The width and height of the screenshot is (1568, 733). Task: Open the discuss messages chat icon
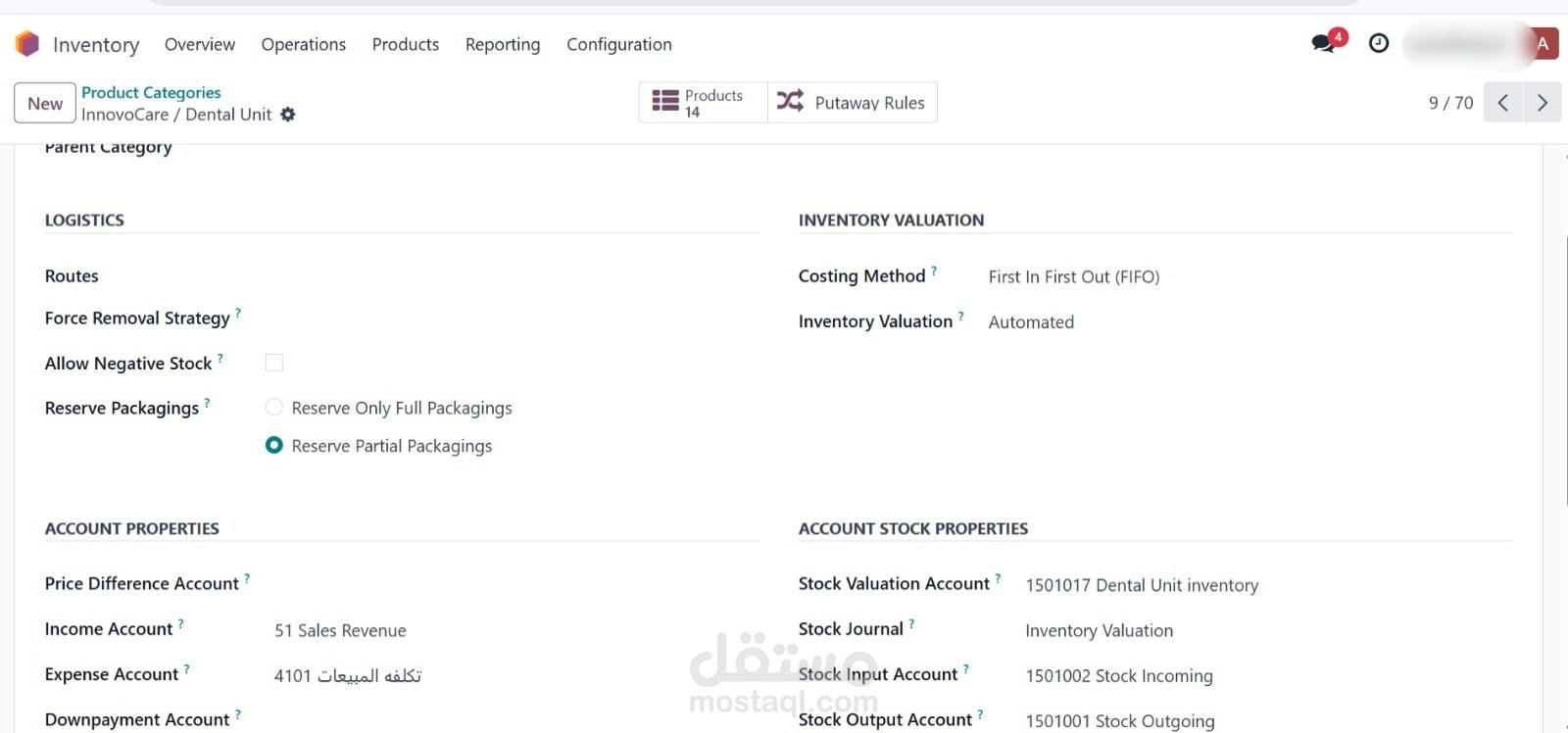click(x=1324, y=43)
